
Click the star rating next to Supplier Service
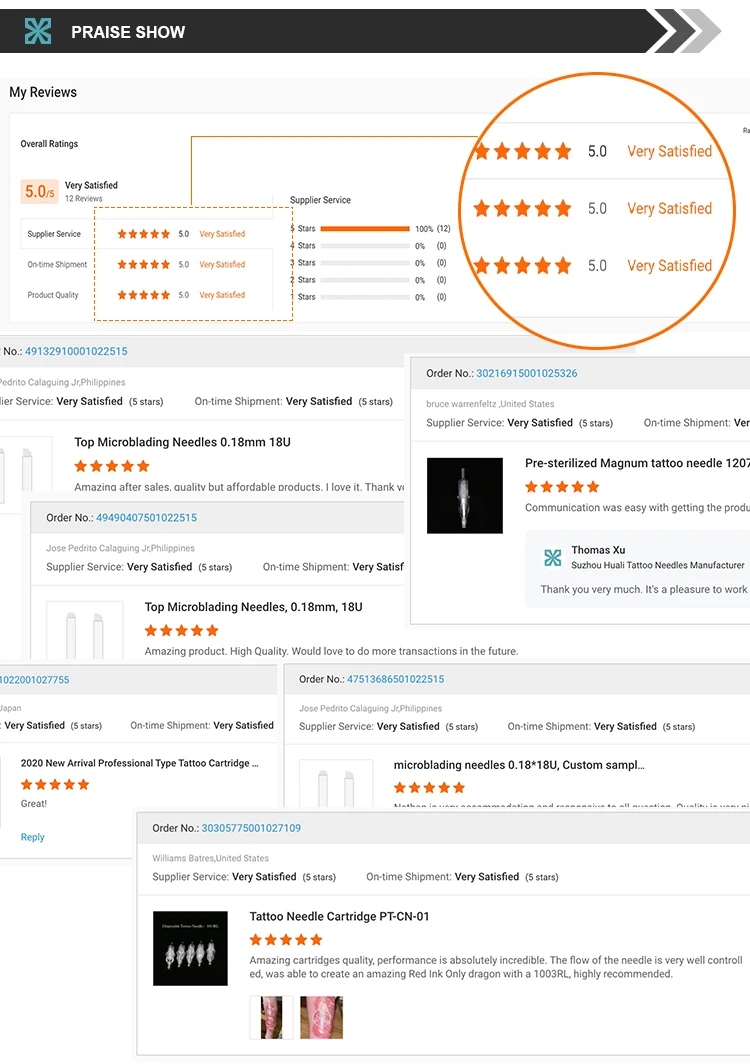coord(144,234)
